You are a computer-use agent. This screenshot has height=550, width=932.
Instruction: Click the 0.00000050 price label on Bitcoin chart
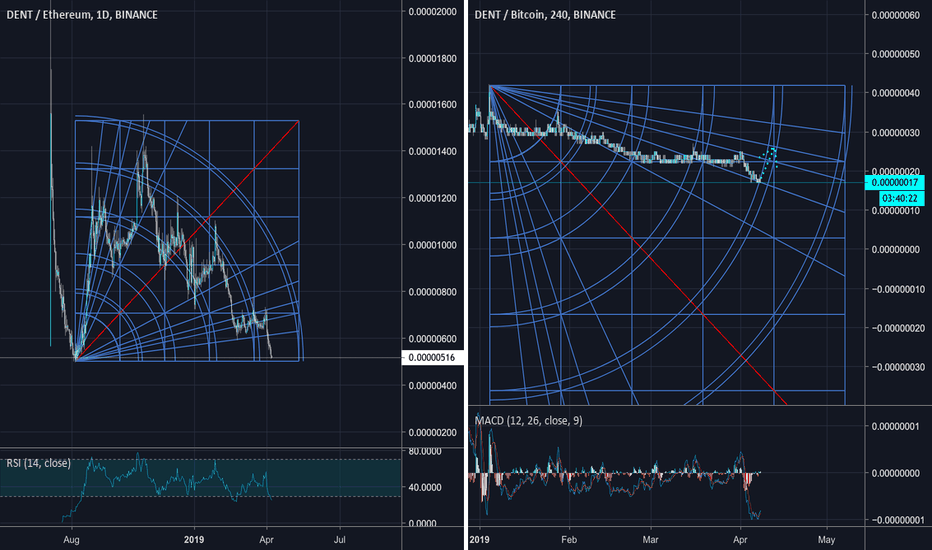[896, 54]
